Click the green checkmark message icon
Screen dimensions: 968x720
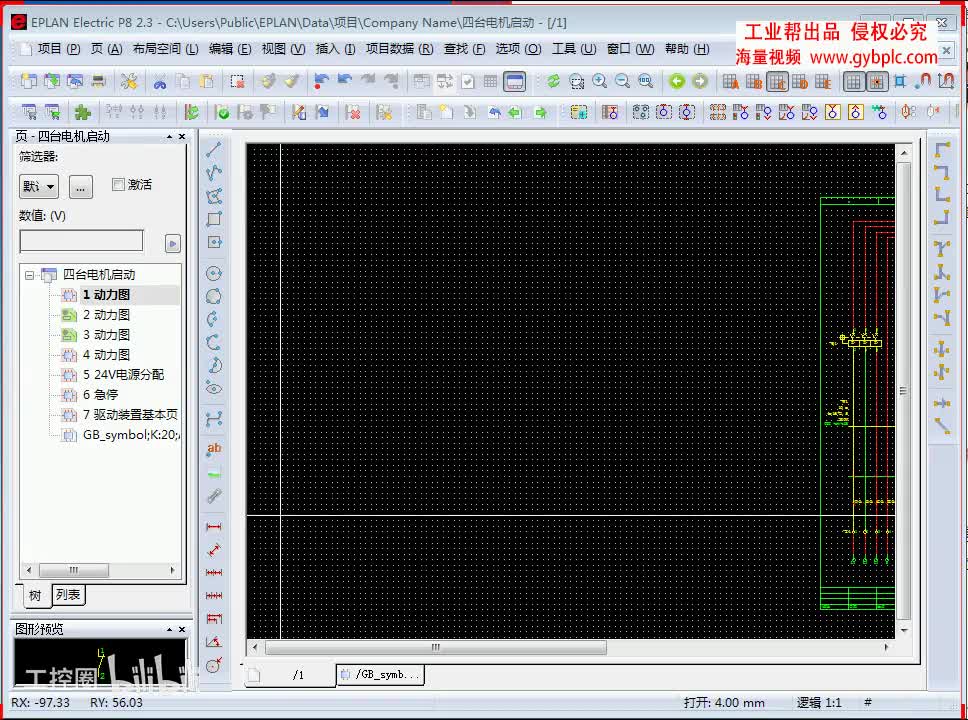pos(222,112)
